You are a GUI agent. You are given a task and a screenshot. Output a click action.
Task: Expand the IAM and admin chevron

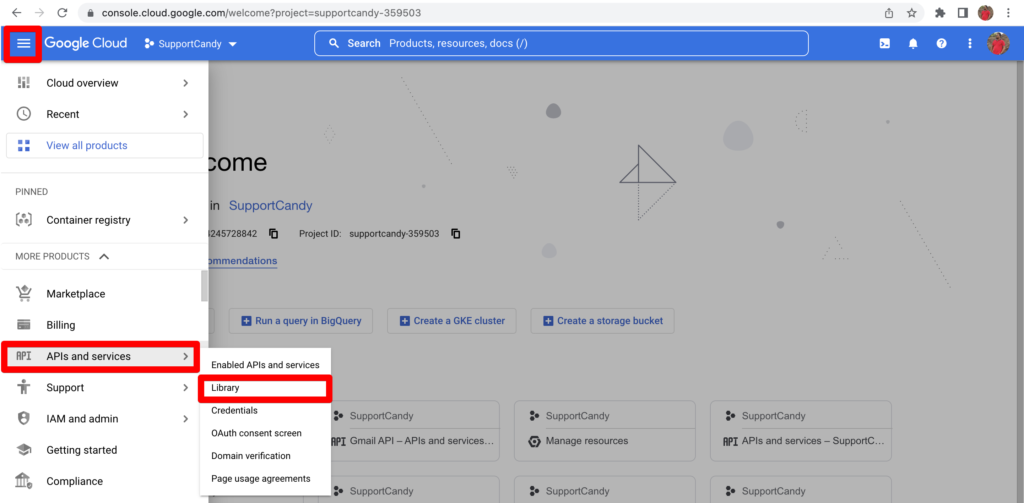click(x=185, y=419)
